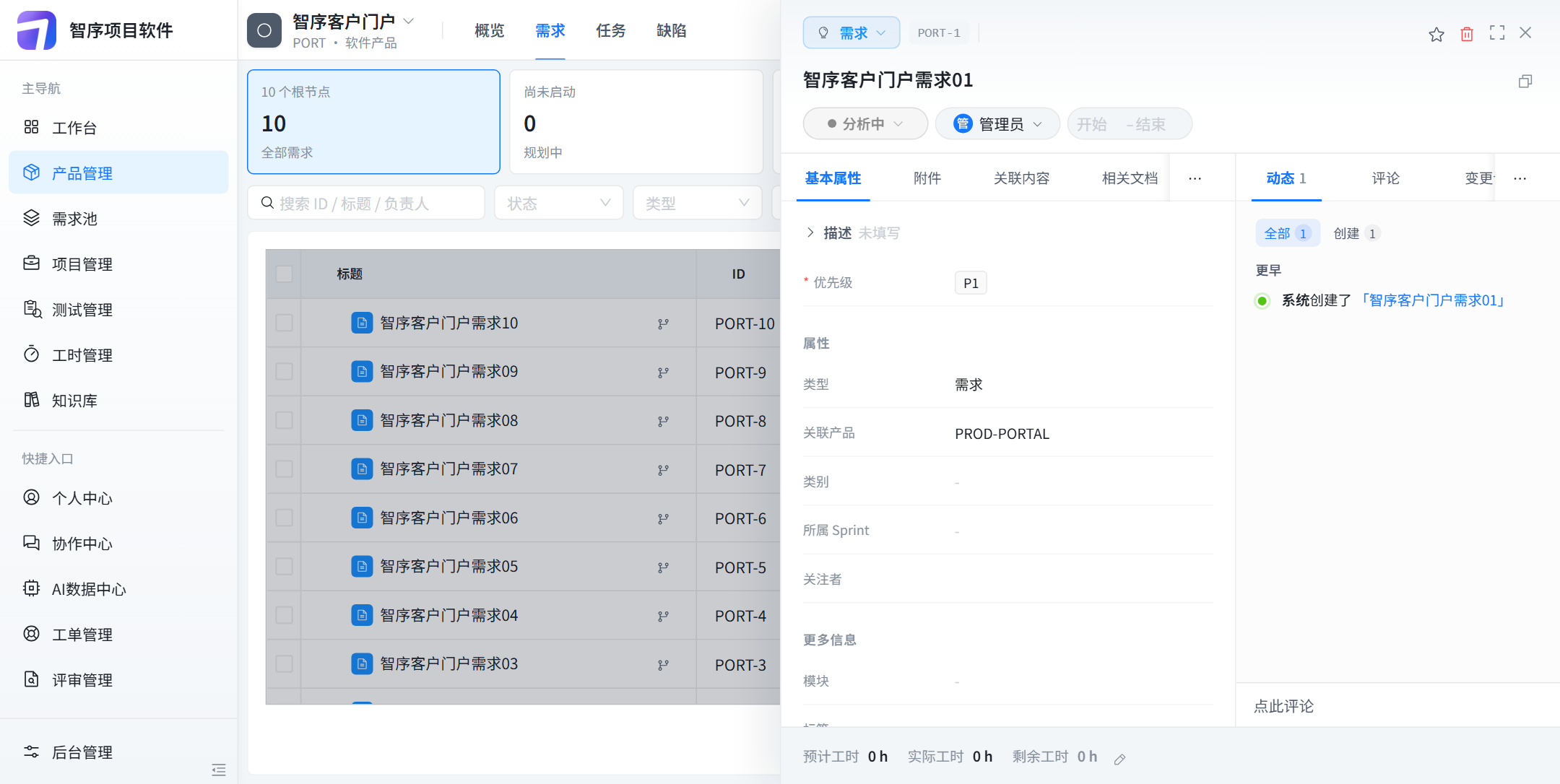Click P1 priority tag
1560x784 pixels.
click(971, 283)
